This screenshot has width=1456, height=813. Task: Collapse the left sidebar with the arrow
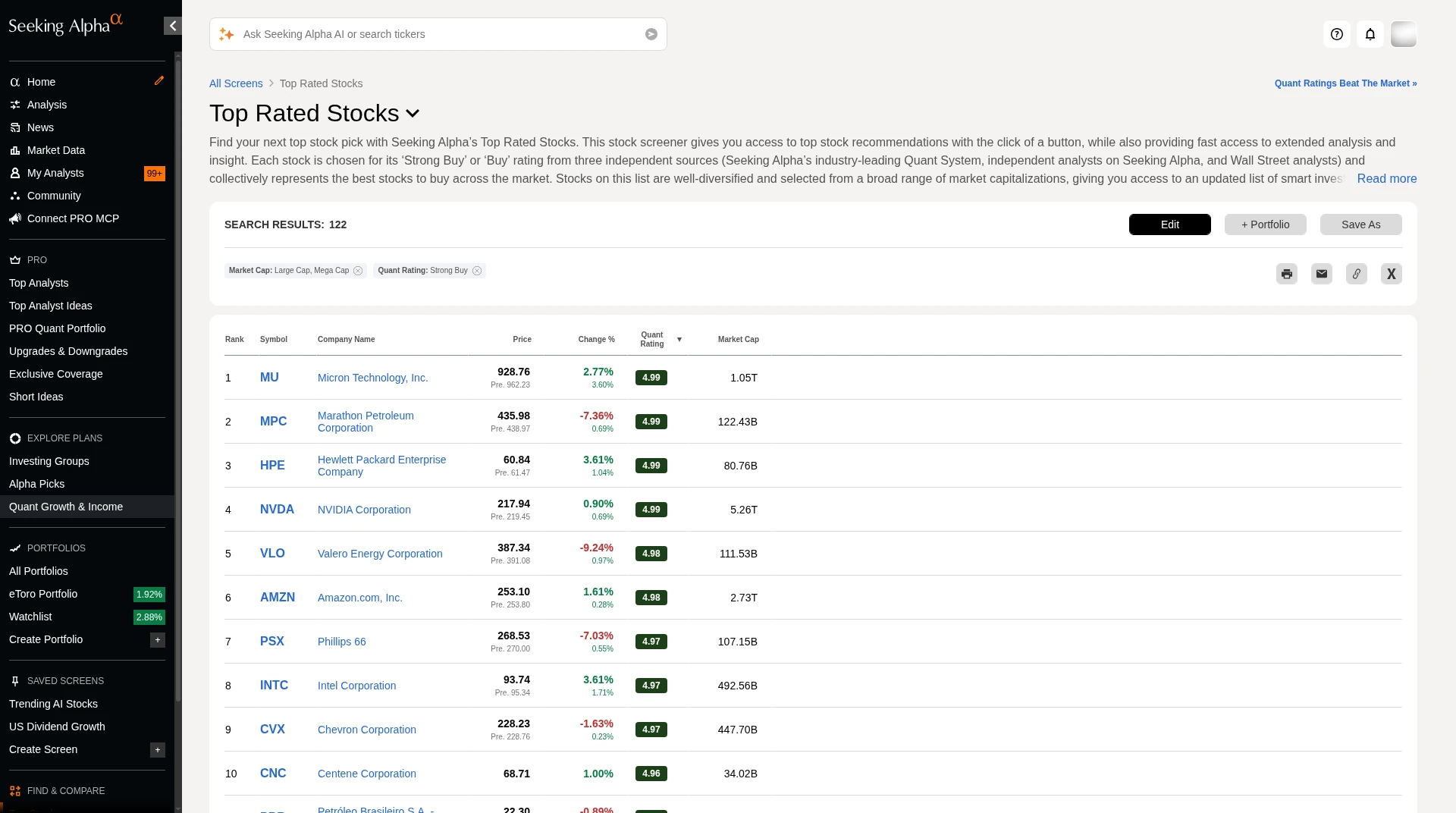(x=173, y=26)
